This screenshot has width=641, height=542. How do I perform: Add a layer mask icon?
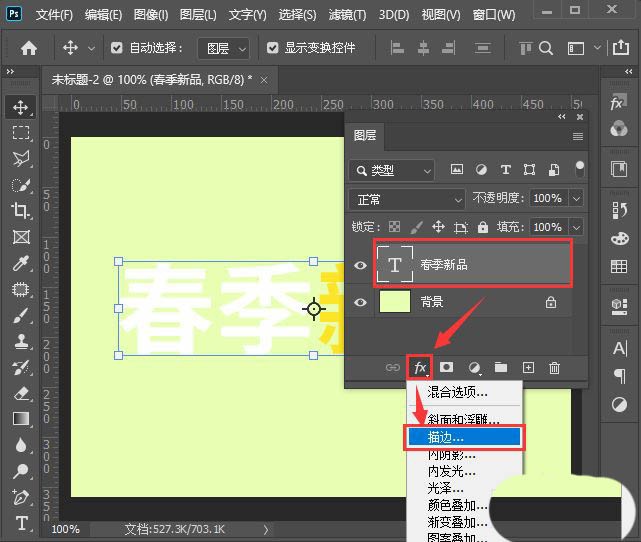[x=447, y=368]
